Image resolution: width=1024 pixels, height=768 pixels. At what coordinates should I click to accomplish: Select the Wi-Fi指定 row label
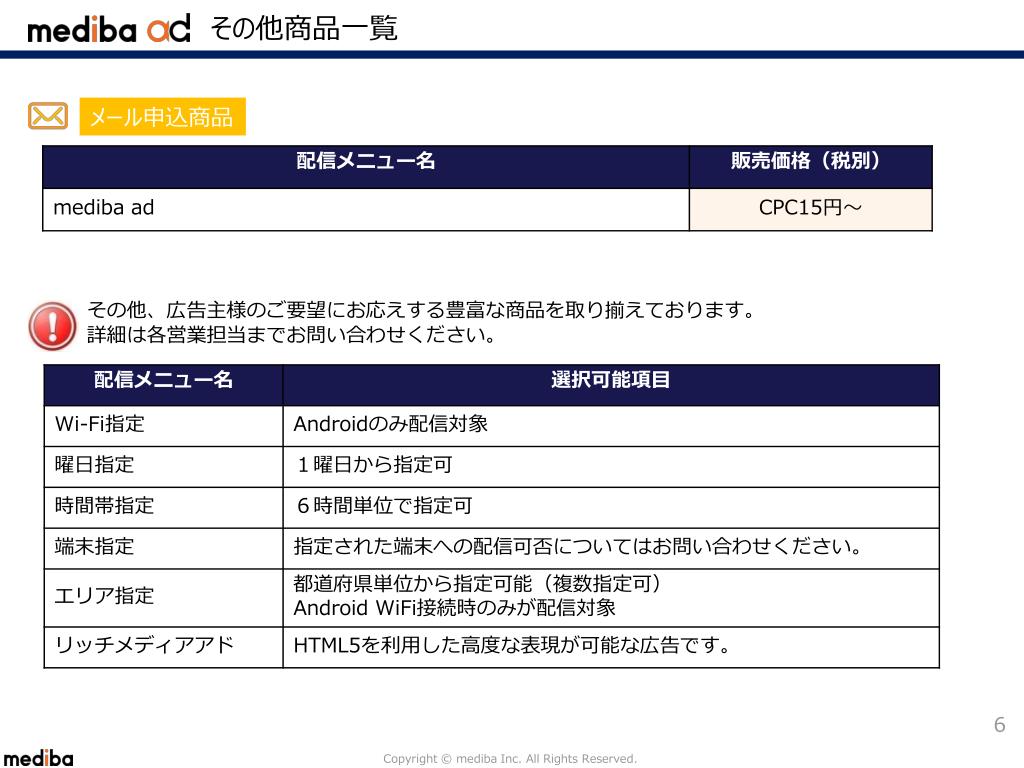click(163, 426)
